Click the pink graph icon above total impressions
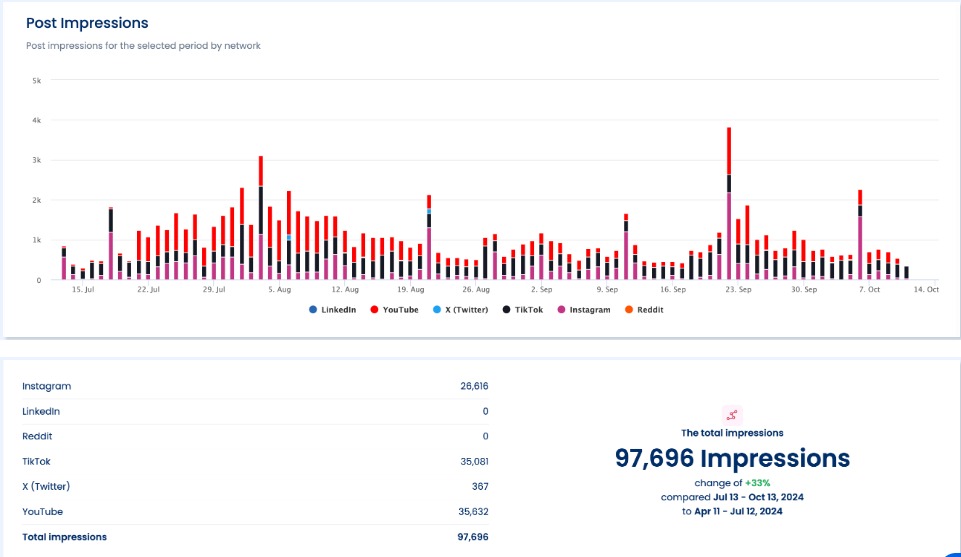The height and width of the screenshot is (557, 961). pos(733,414)
